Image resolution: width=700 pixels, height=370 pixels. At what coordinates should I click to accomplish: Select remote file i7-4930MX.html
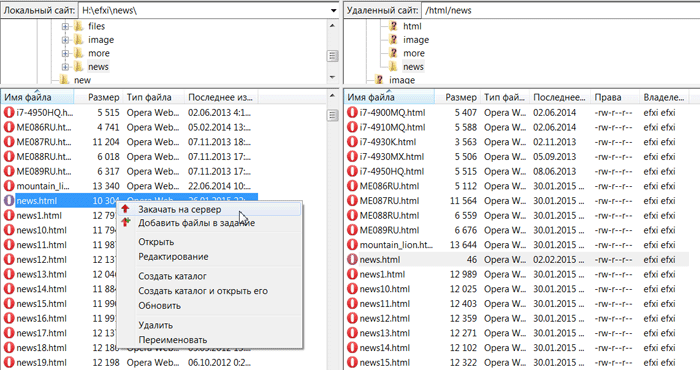coord(392,157)
